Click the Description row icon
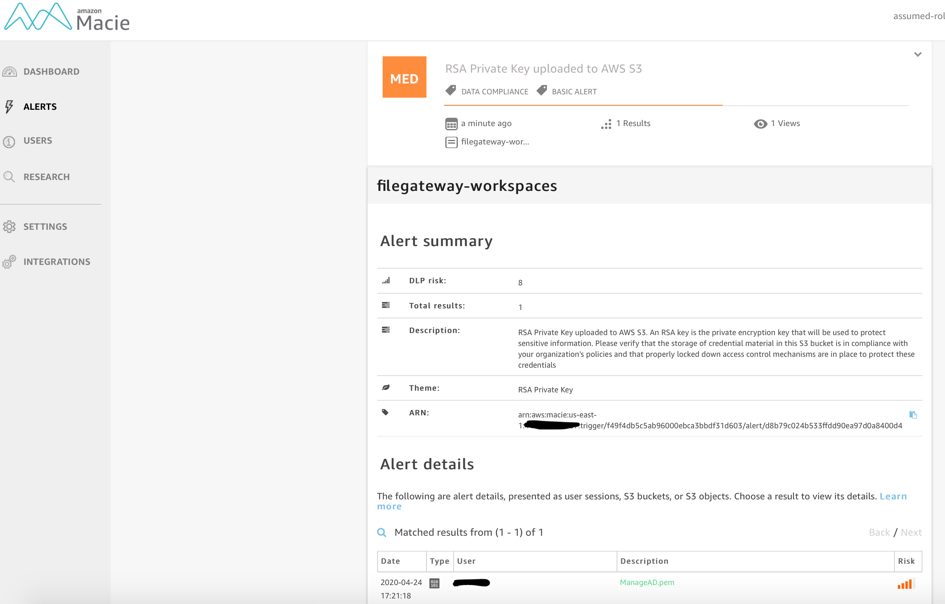This screenshot has height=604, width=945. pos(386,330)
